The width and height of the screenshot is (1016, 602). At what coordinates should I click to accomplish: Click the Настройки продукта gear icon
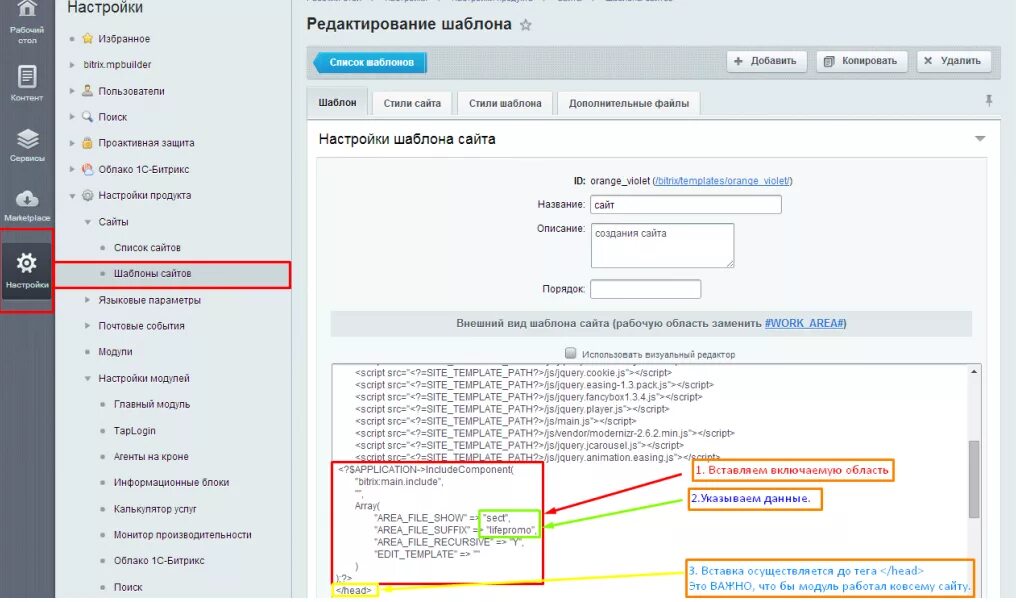click(87, 195)
